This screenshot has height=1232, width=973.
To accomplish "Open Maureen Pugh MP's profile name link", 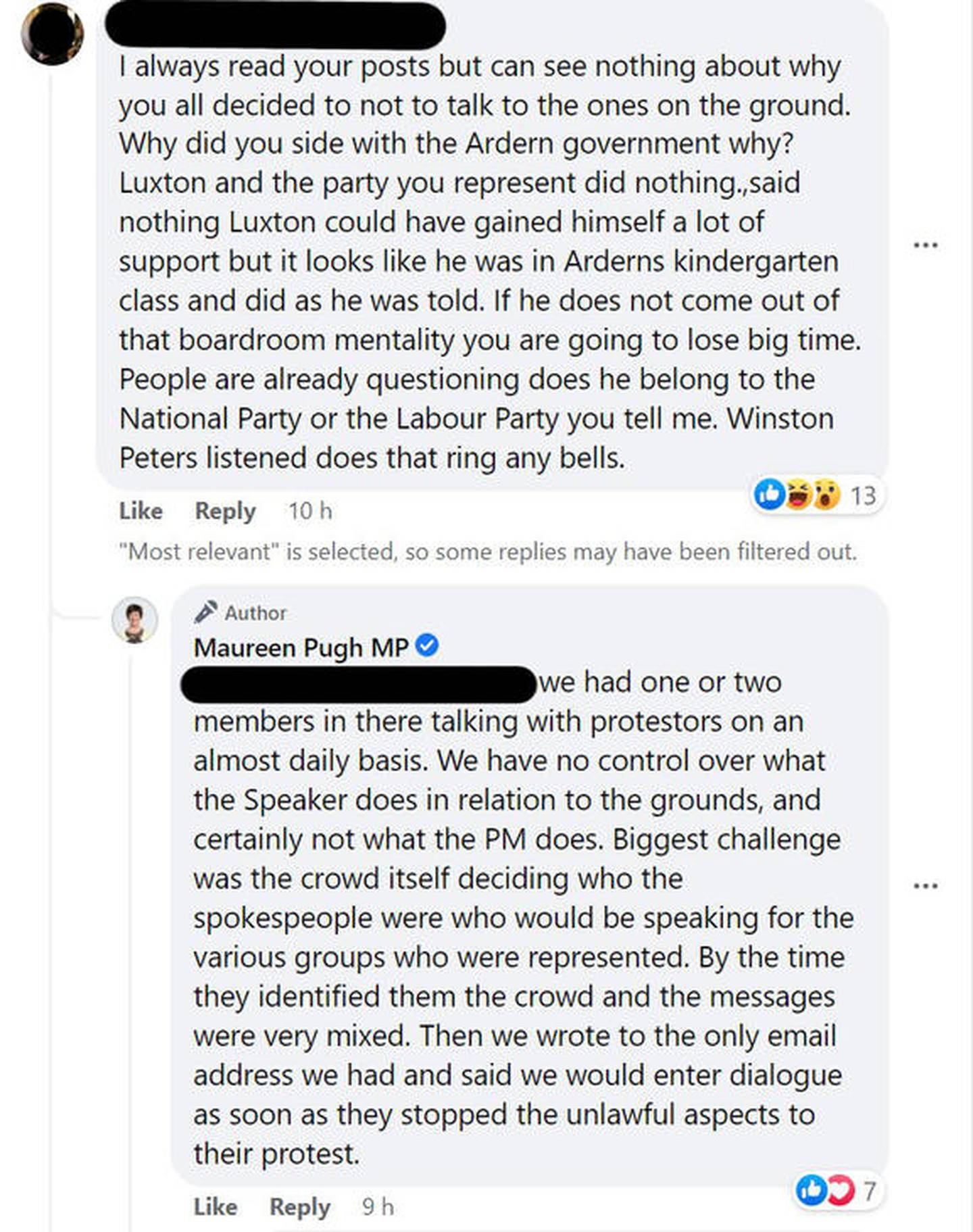I will (x=301, y=647).
